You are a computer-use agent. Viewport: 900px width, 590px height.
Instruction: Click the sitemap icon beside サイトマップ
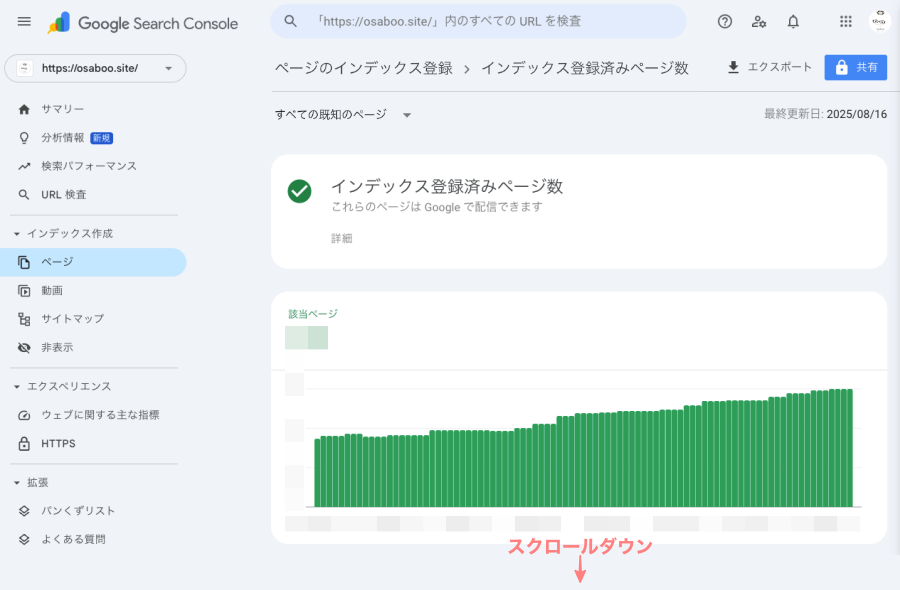(x=24, y=319)
